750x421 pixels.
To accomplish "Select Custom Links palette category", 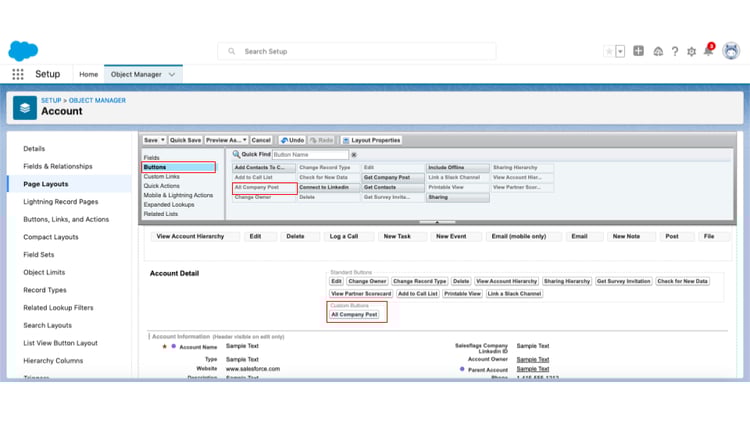I will (162, 177).
